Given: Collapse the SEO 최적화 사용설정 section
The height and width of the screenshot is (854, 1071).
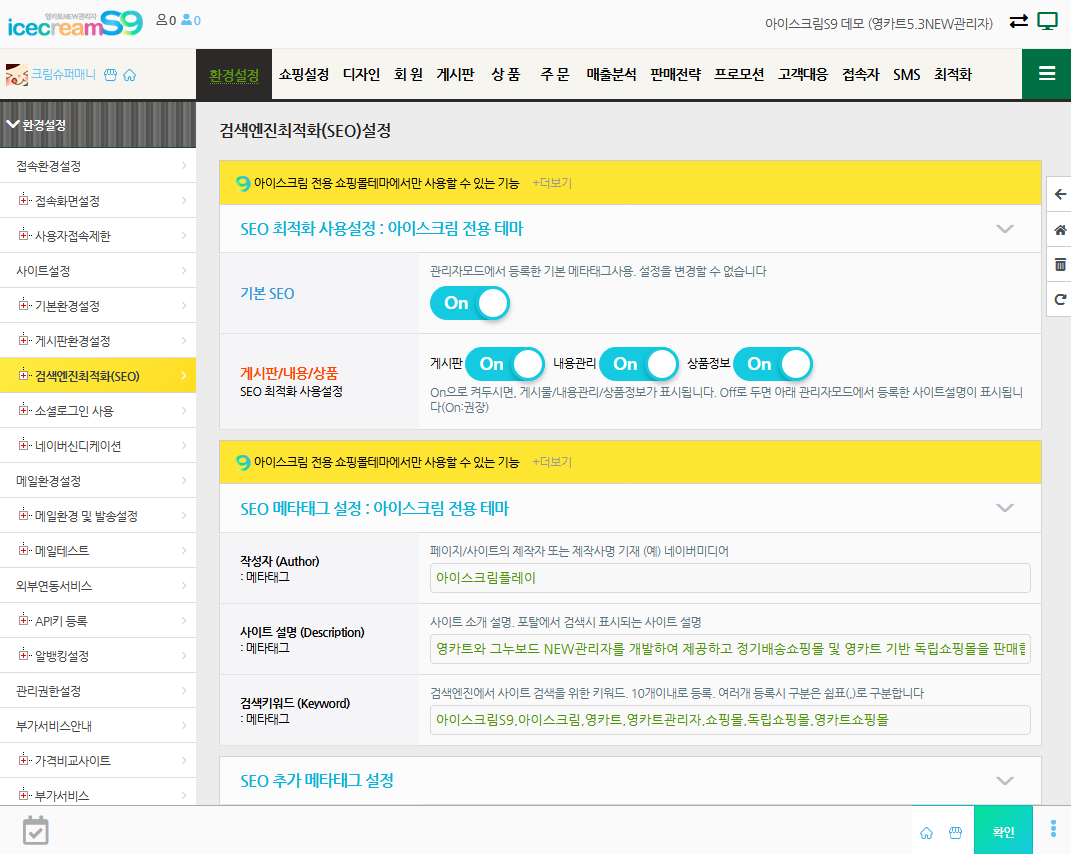Looking at the screenshot, I should click(x=1005, y=229).
